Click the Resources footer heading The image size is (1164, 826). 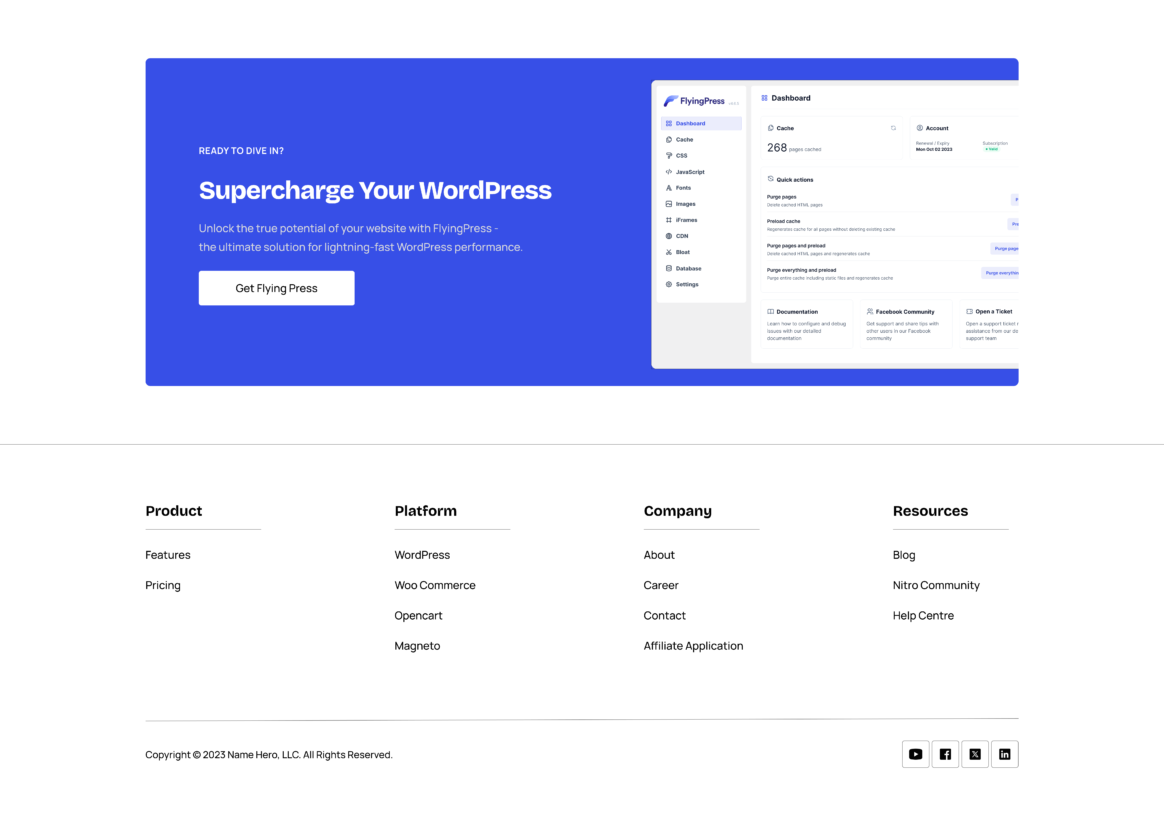[930, 511]
